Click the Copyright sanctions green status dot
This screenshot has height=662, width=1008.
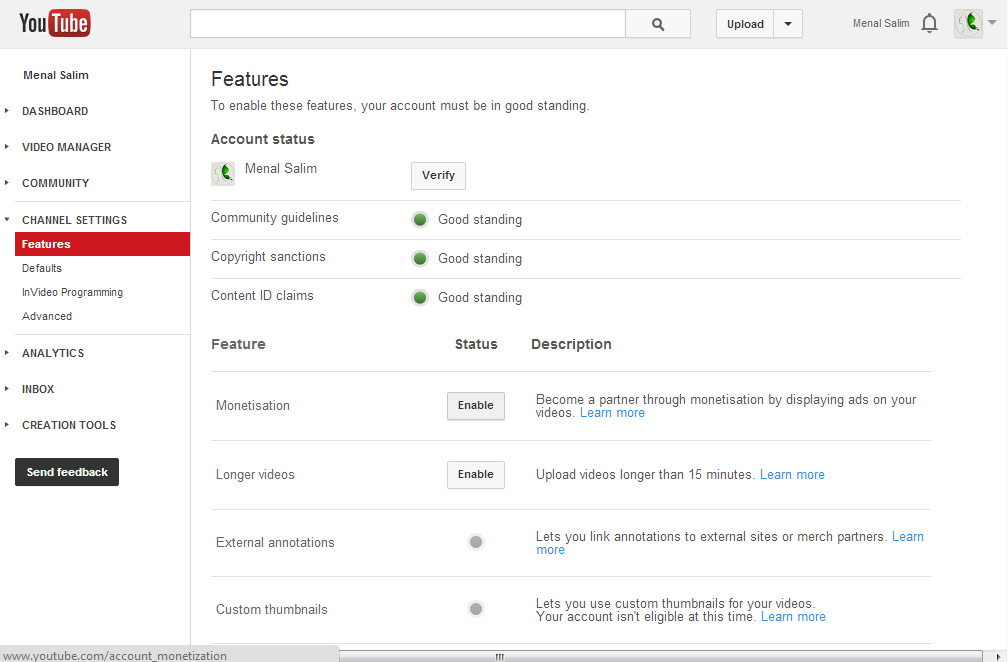pos(420,258)
